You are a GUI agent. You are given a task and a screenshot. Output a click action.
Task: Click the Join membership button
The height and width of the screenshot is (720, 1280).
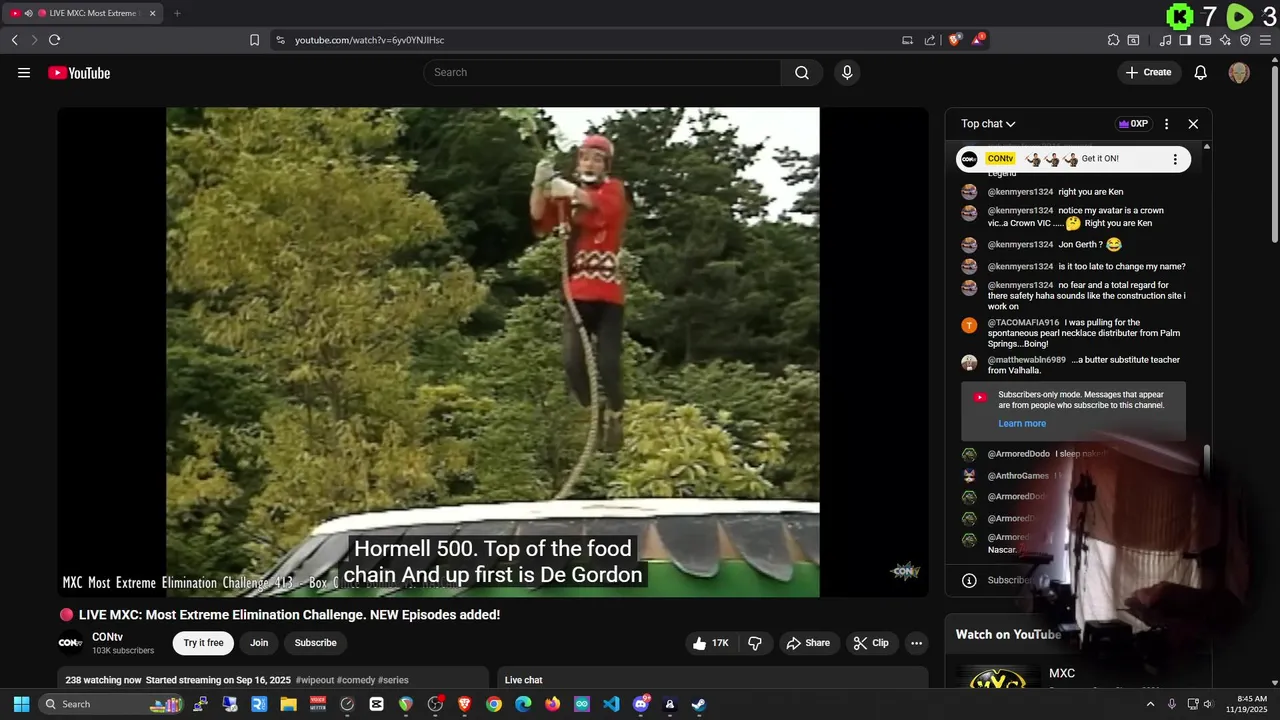point(259,643)
